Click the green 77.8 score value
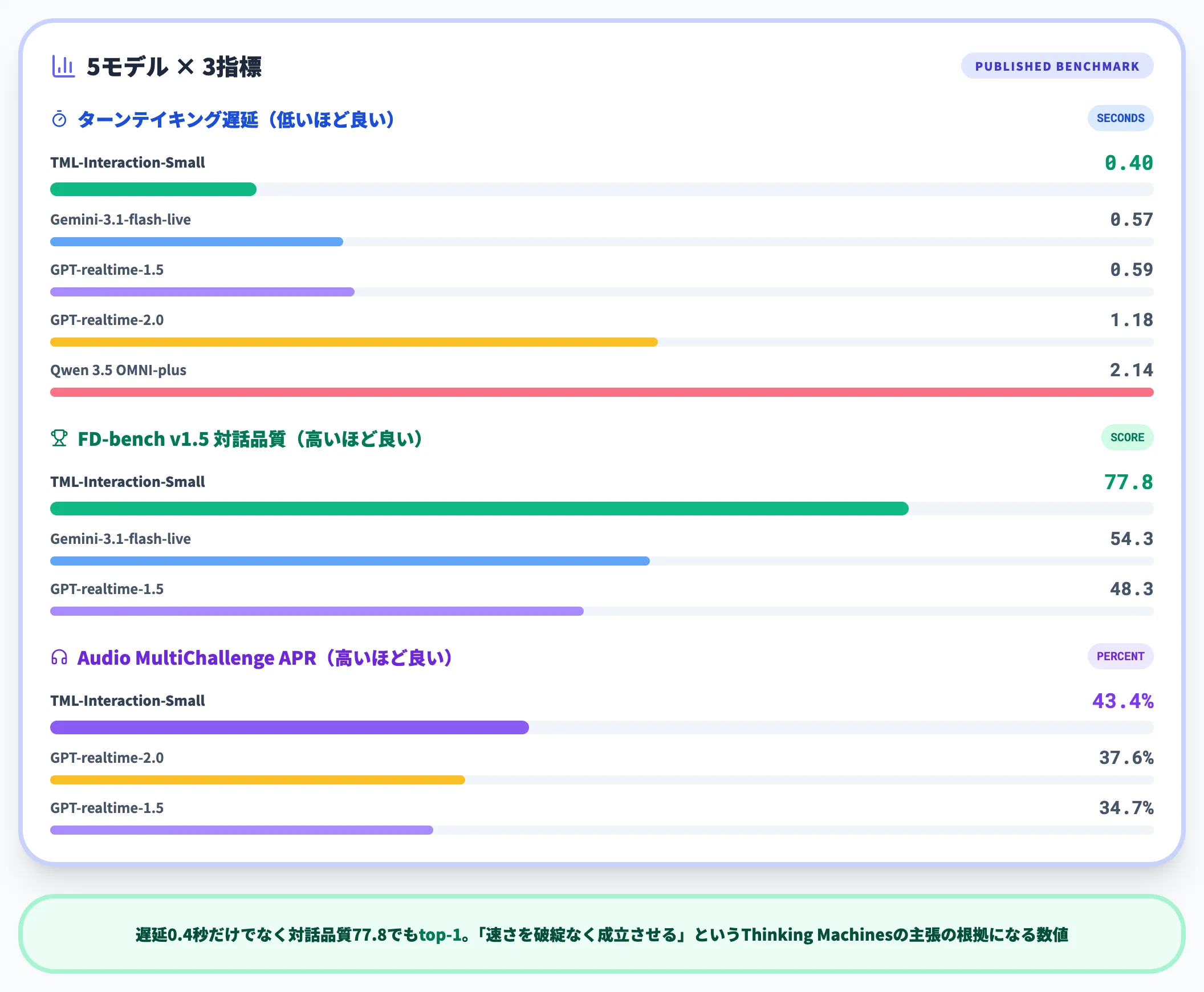1204x992 pixels. (x=1129, y=482)
